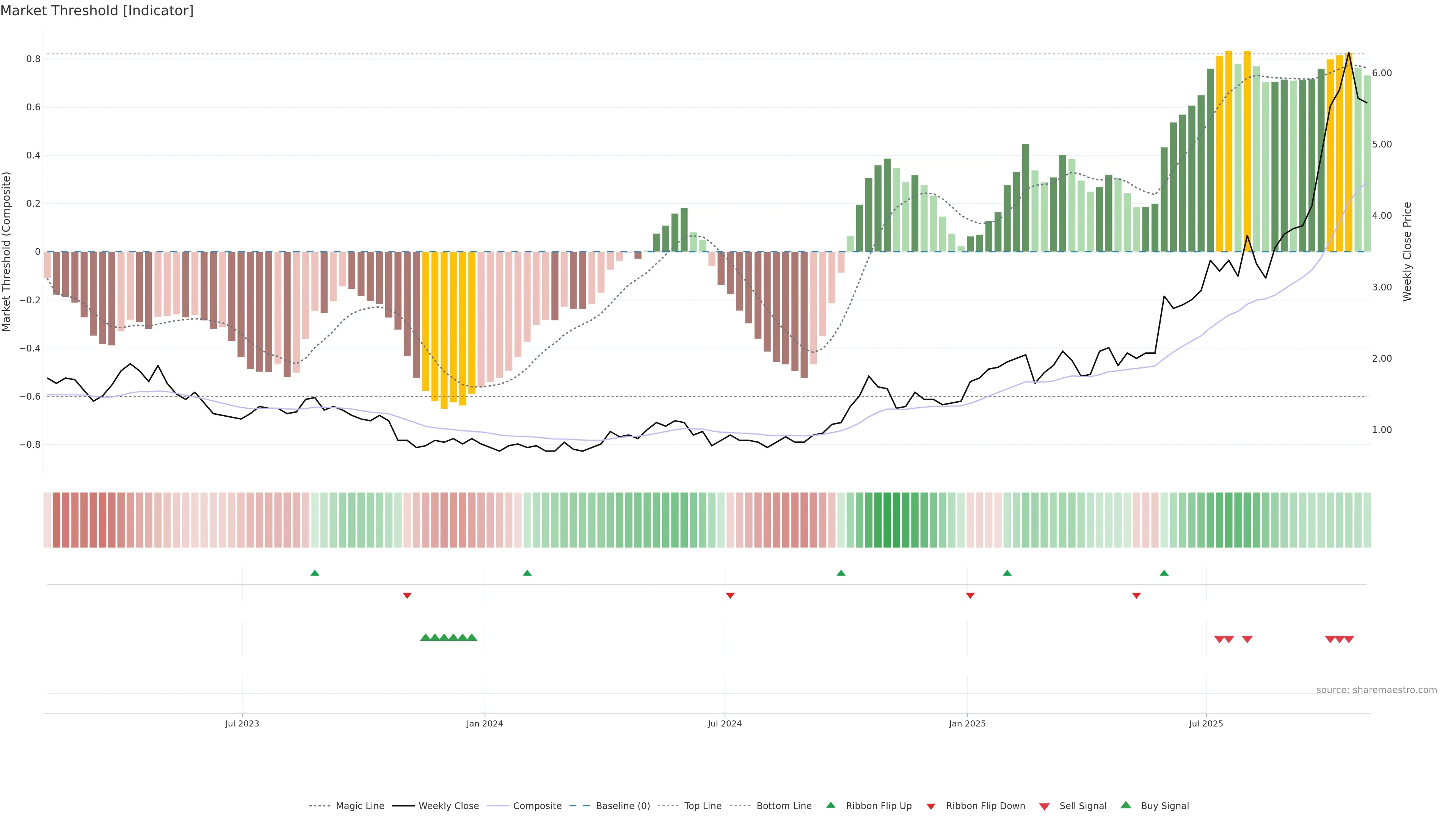Click the Buy Signal legend triangle
The height and width of the screenshot is (819, 1456).
1125,805
